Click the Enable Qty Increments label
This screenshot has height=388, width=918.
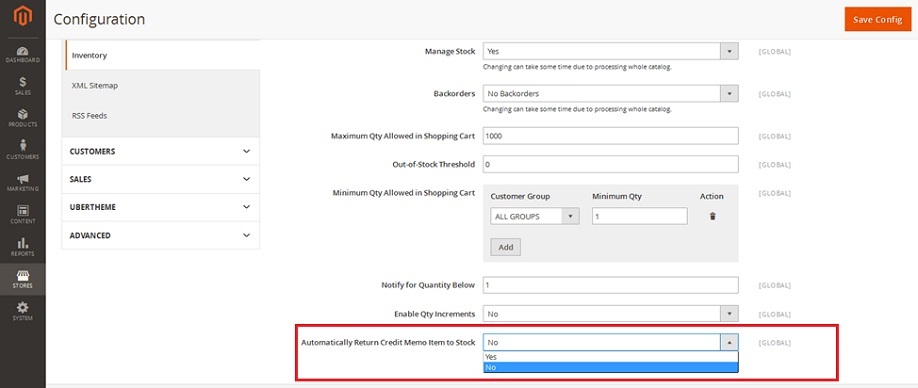[x=434, y=314]
